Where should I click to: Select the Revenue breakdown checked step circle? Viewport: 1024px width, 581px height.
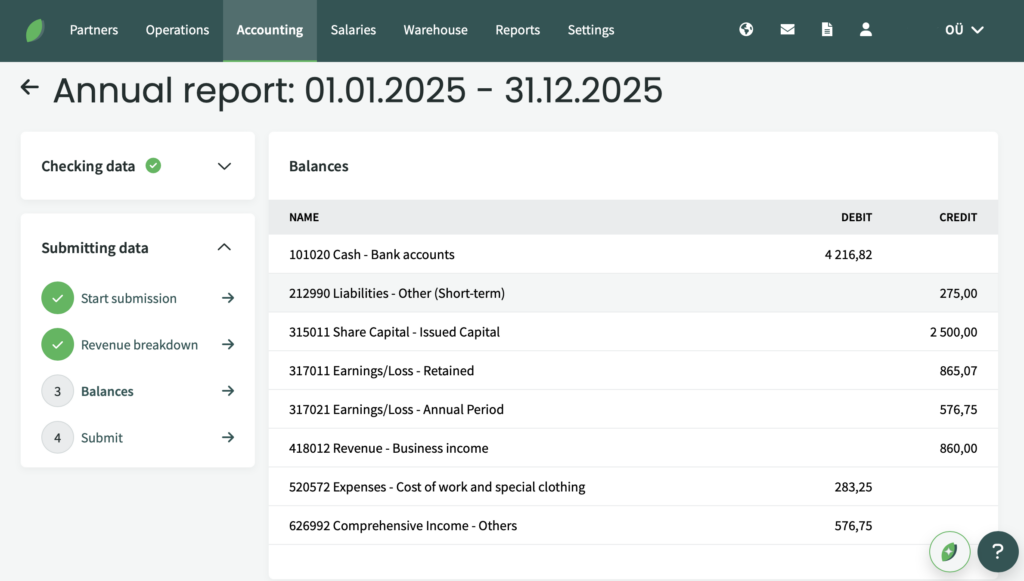tap(57, 345)
